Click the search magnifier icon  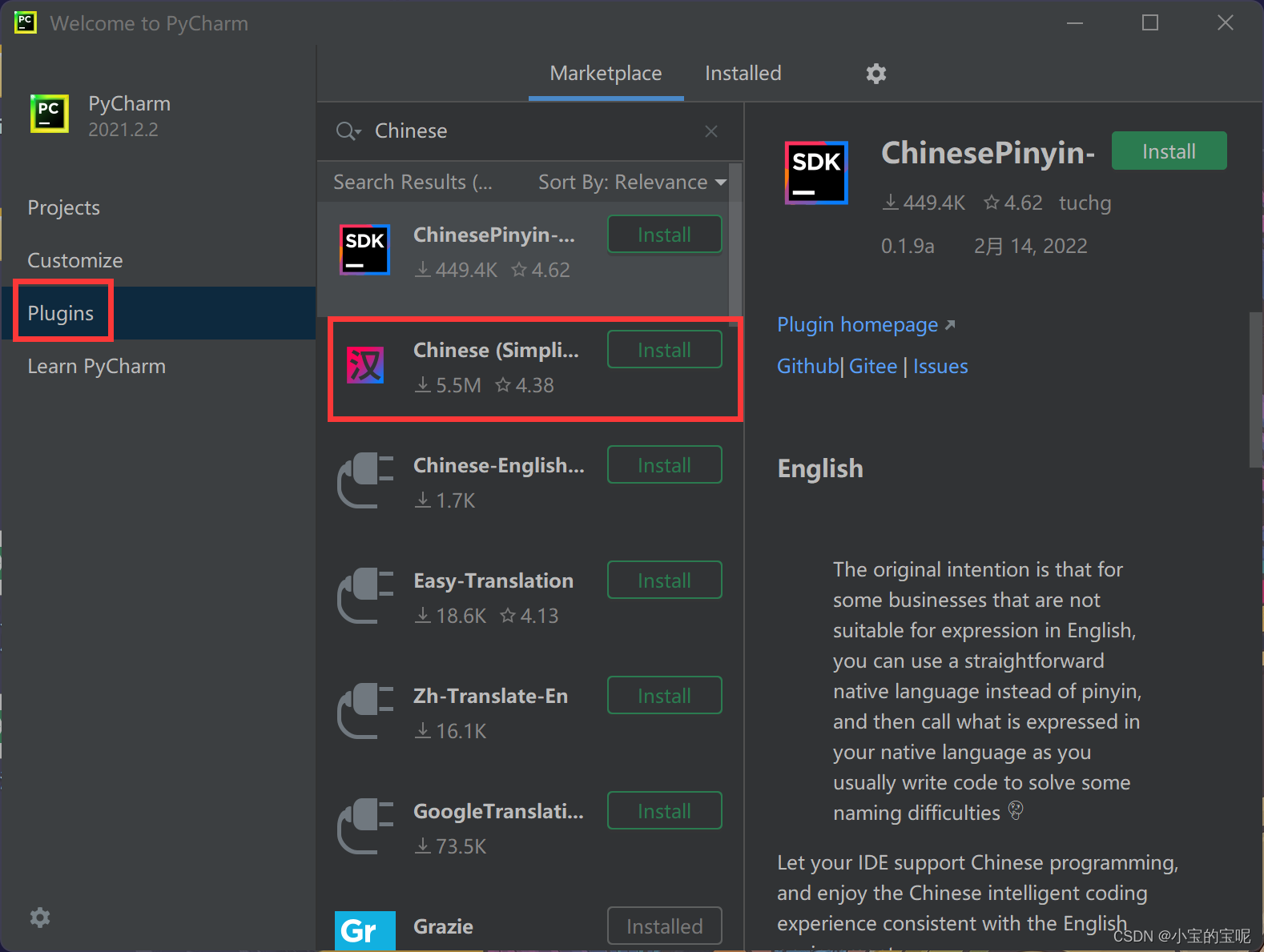pyautogui.click(x=348, y=131)
